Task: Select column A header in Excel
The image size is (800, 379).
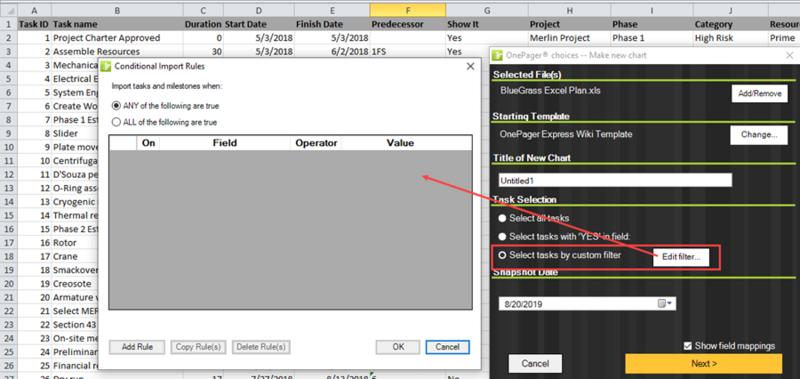Action: click(x=35, y=10)
